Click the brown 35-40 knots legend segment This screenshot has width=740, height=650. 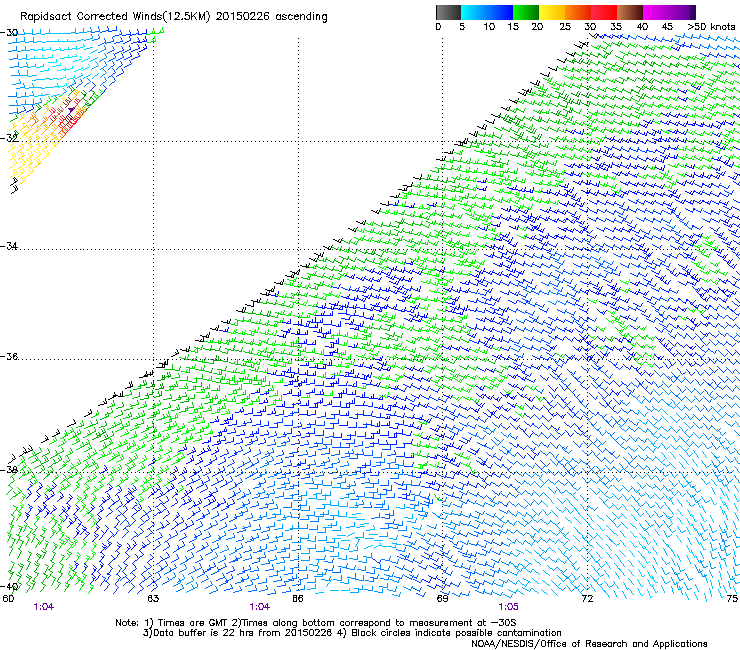point(630,12)
